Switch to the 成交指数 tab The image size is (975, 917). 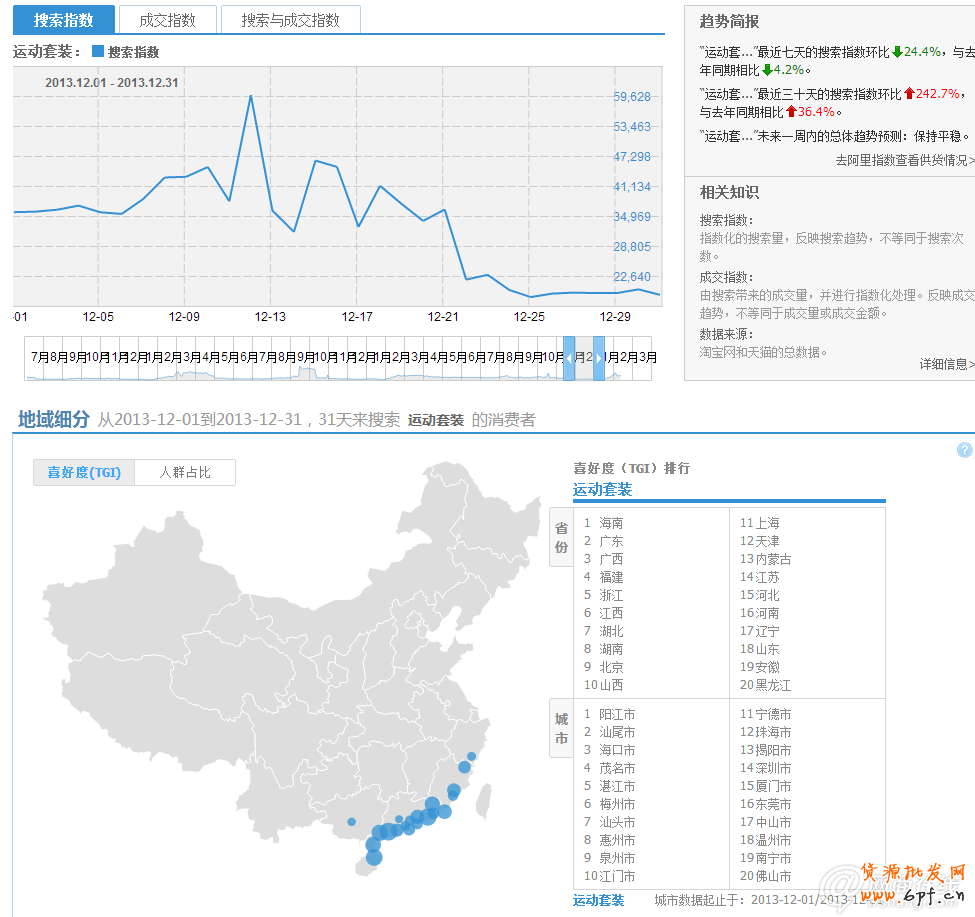coord(167,20)
